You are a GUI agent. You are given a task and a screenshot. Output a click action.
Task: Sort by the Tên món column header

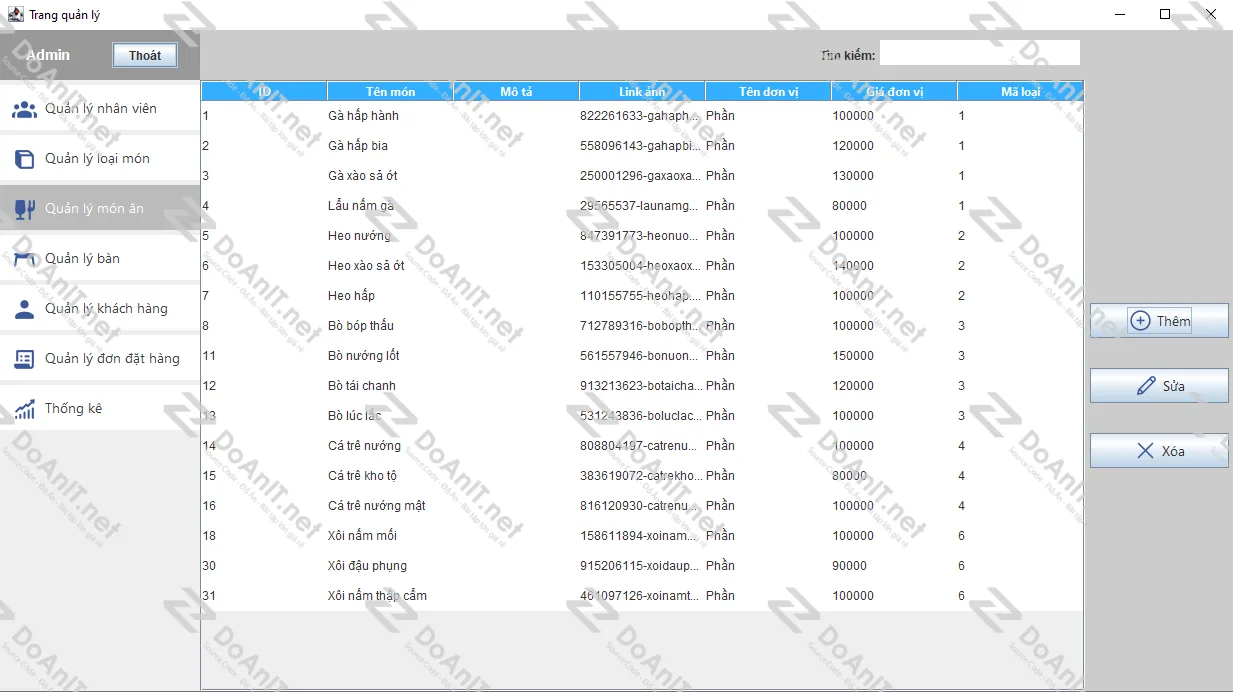pyautogui.click(x=390, y=92)
